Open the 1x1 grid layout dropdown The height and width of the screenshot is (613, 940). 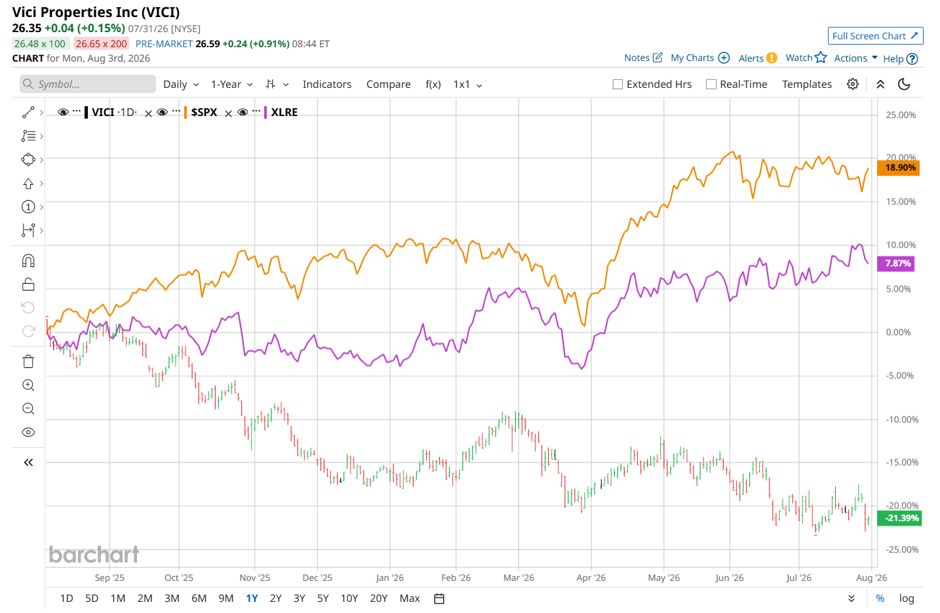pos(468,84)
